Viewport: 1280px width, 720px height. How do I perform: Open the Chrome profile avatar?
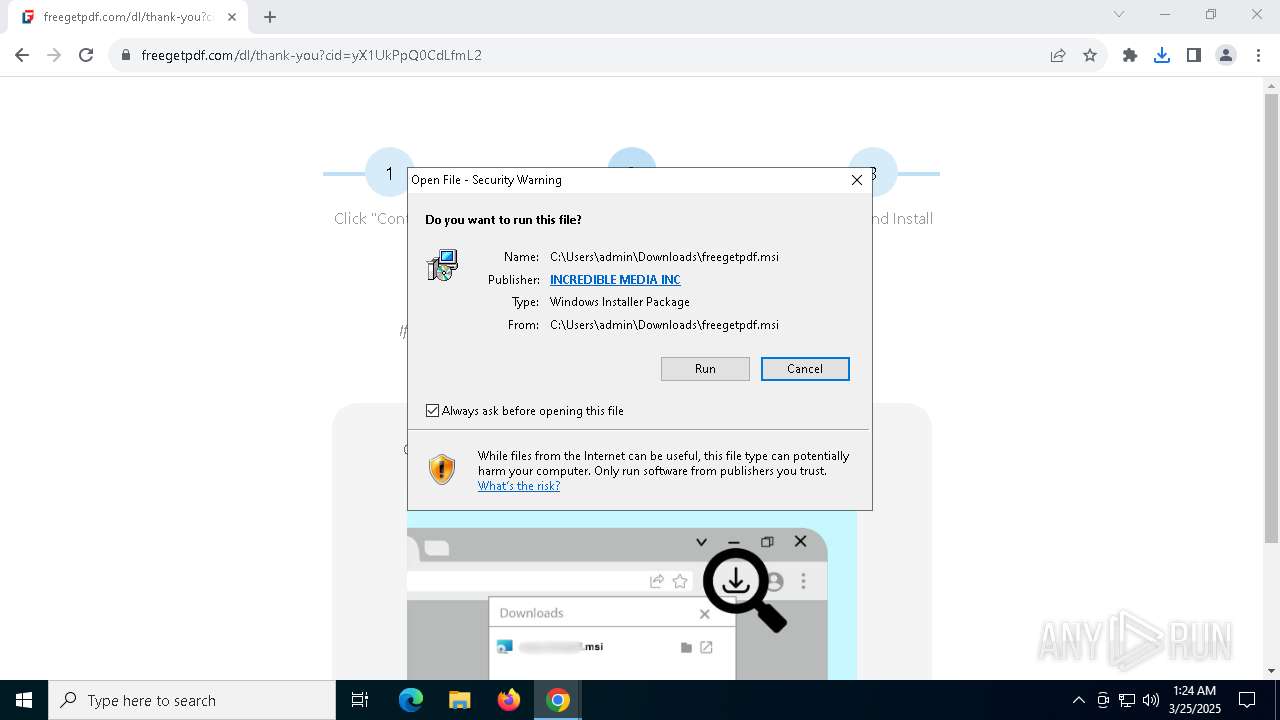(1226, 55)
